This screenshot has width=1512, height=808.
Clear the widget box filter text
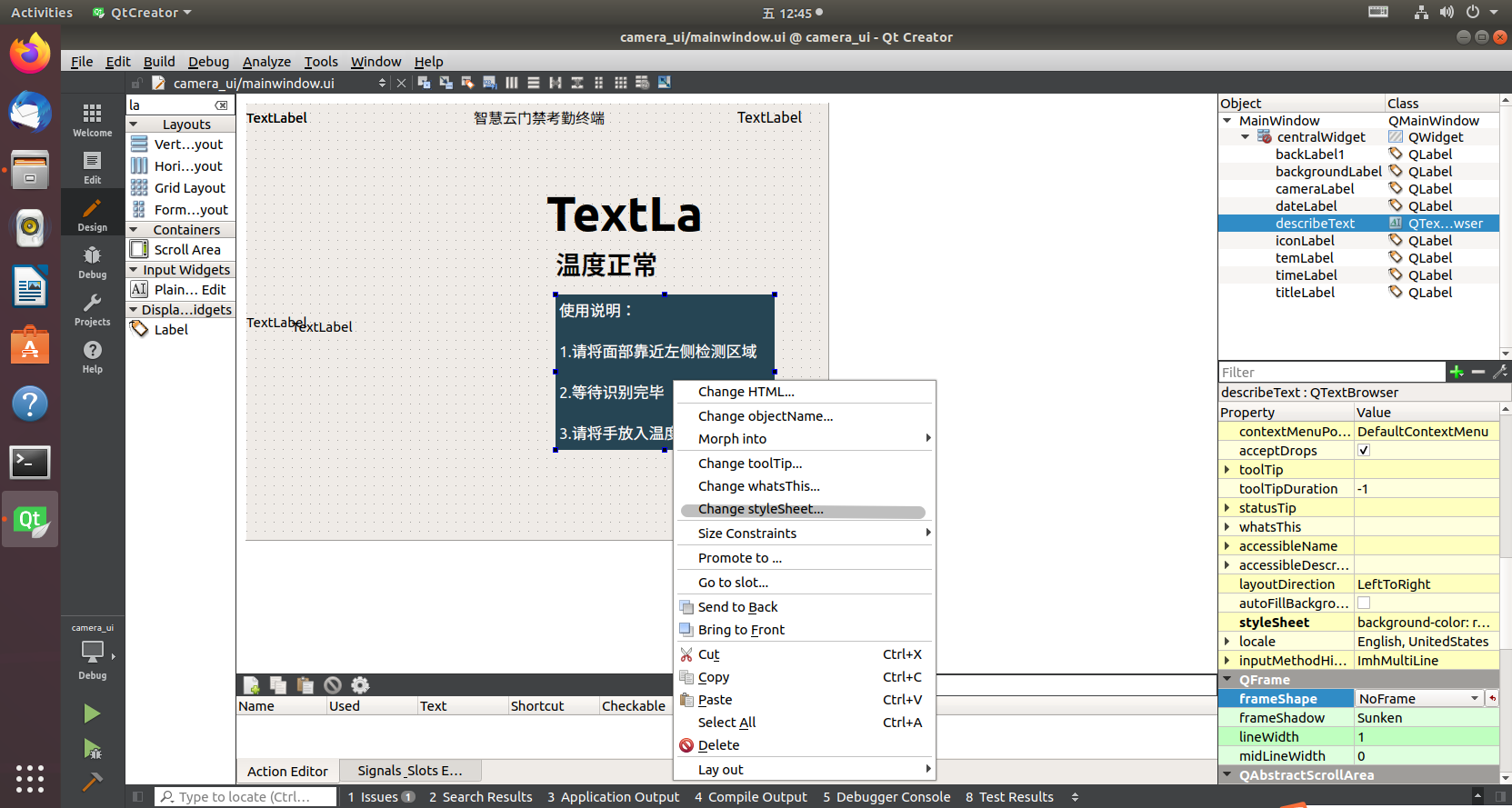(x=222, y=105)
